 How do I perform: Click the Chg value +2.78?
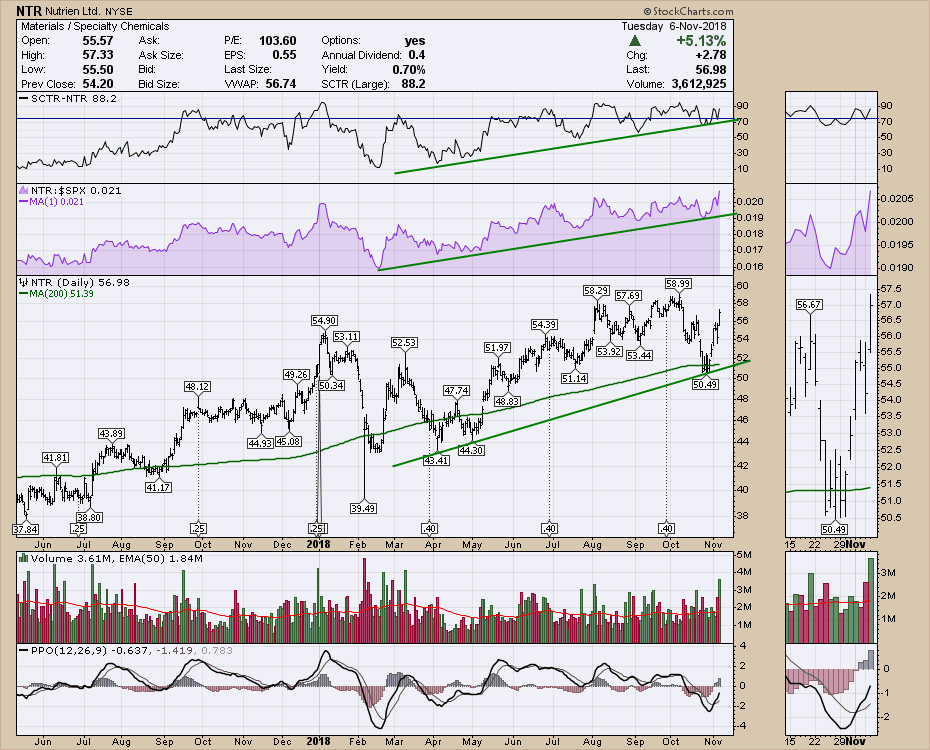tap(710, 55)
